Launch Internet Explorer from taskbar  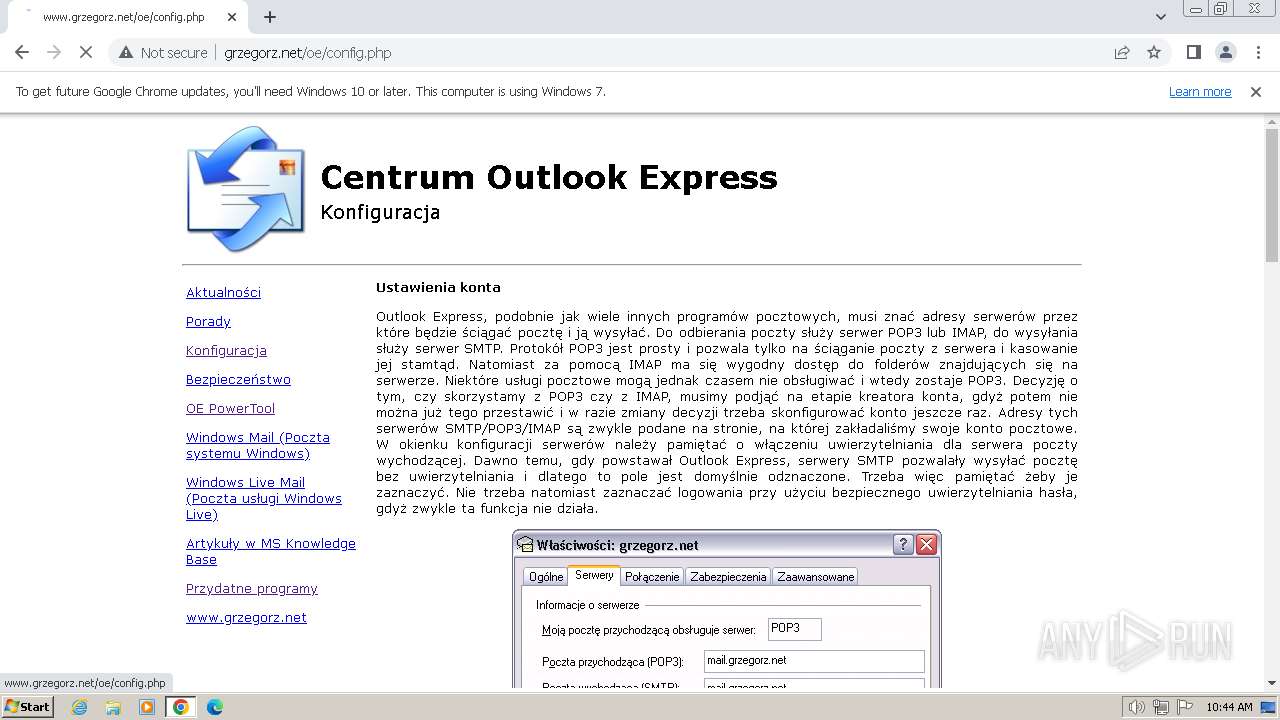click(x=79, y=707)
